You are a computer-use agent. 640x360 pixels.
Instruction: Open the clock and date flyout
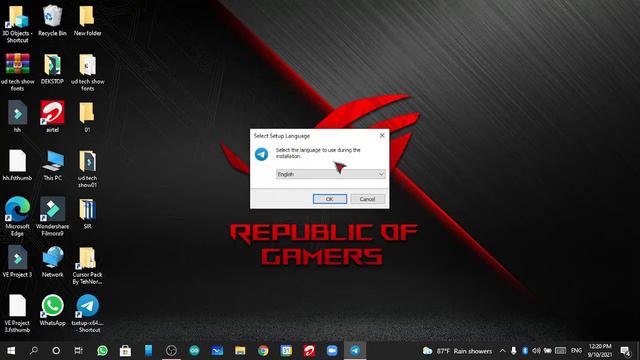(x=600, y=351)
